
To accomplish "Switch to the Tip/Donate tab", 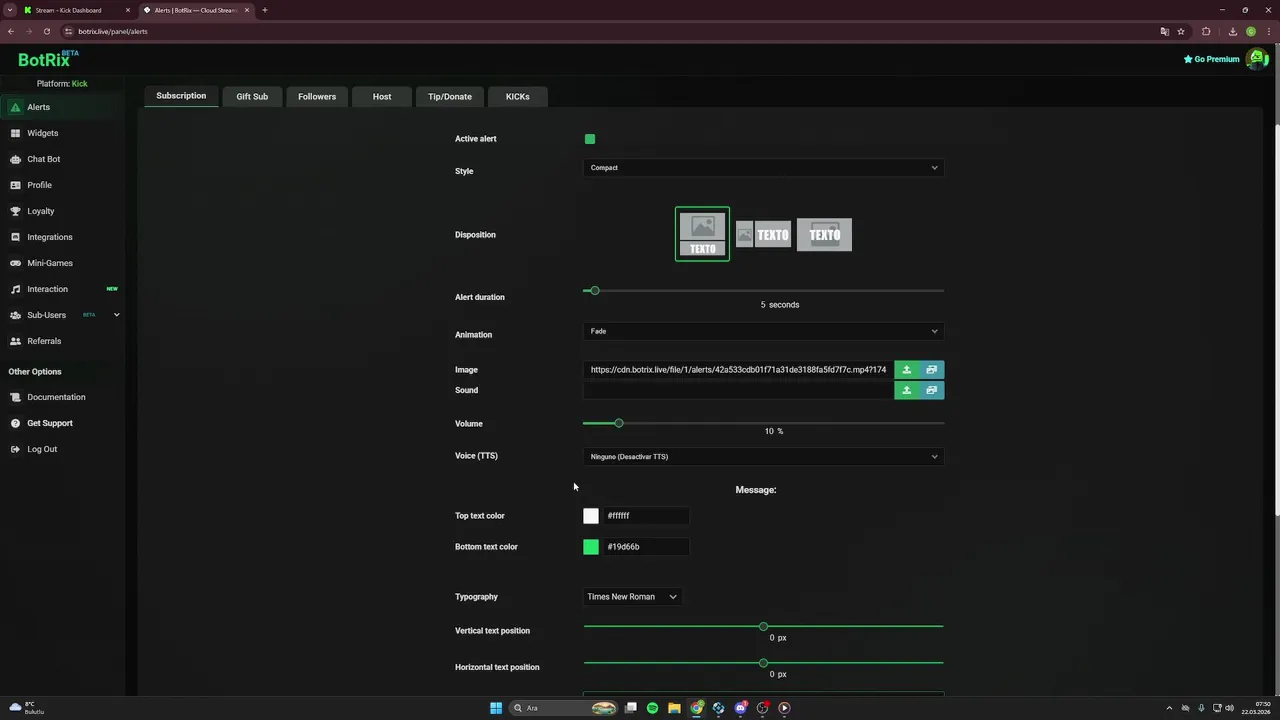I will click(450, 97).
